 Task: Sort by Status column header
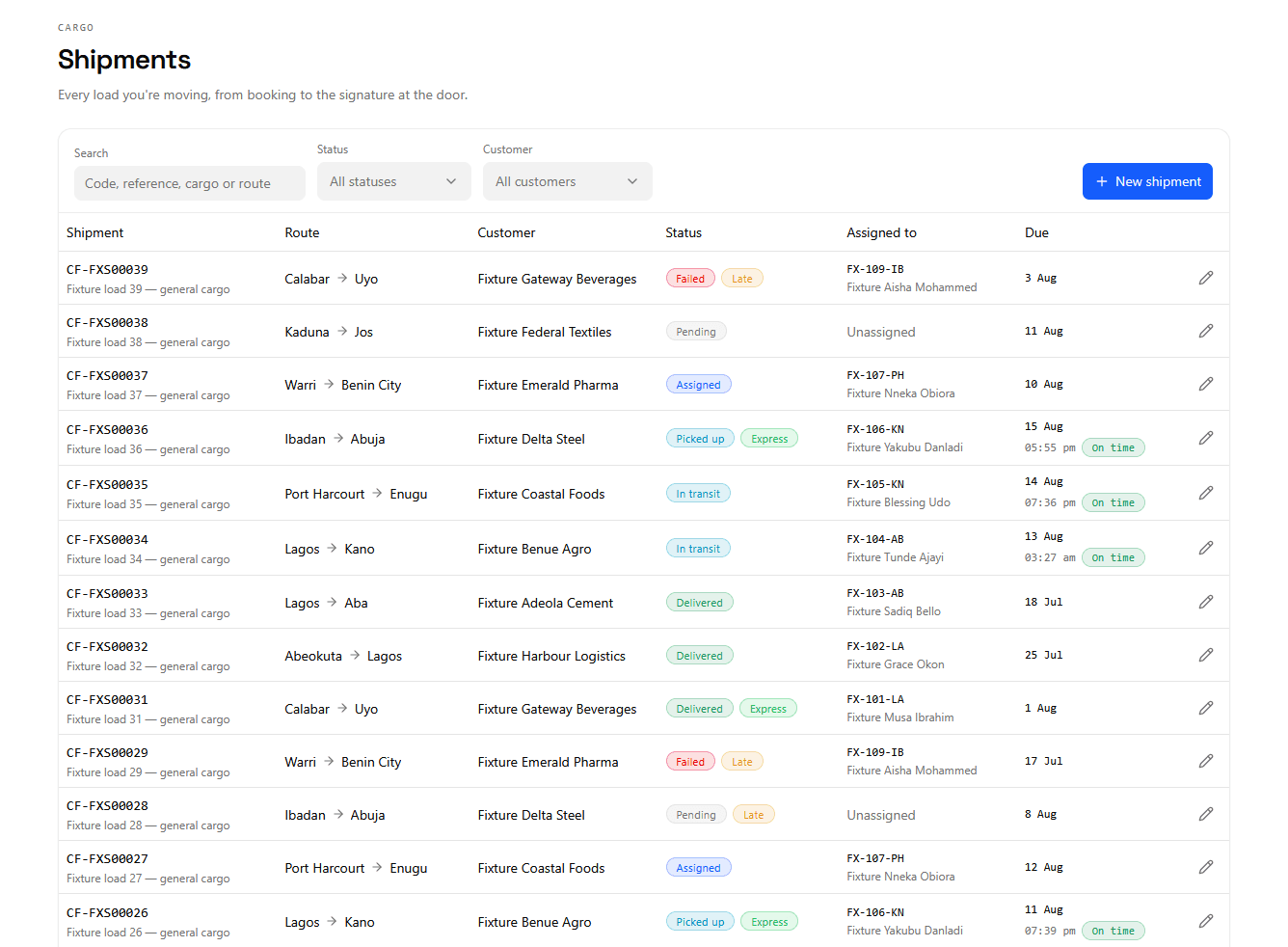tap(684, 232)
